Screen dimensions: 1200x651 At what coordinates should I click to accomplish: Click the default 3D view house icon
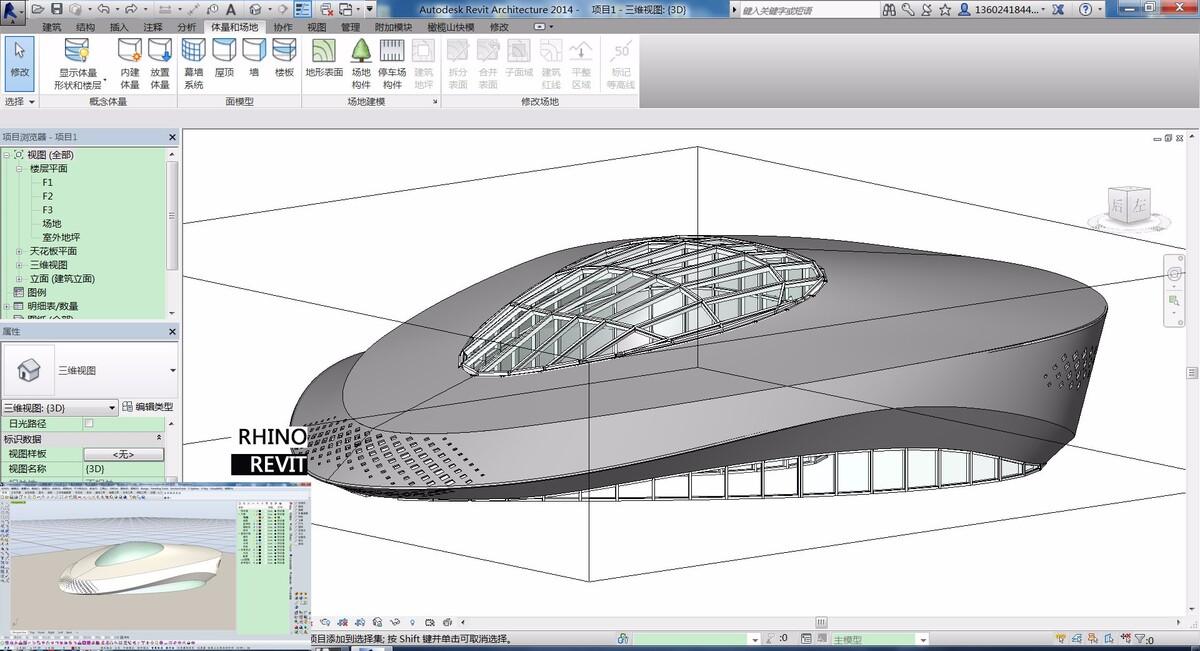click(x=255, y=9)
